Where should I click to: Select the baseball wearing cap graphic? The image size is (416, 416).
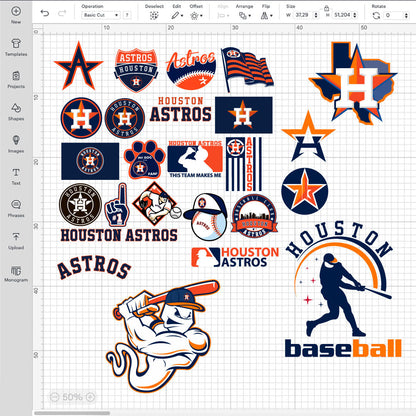206,217
